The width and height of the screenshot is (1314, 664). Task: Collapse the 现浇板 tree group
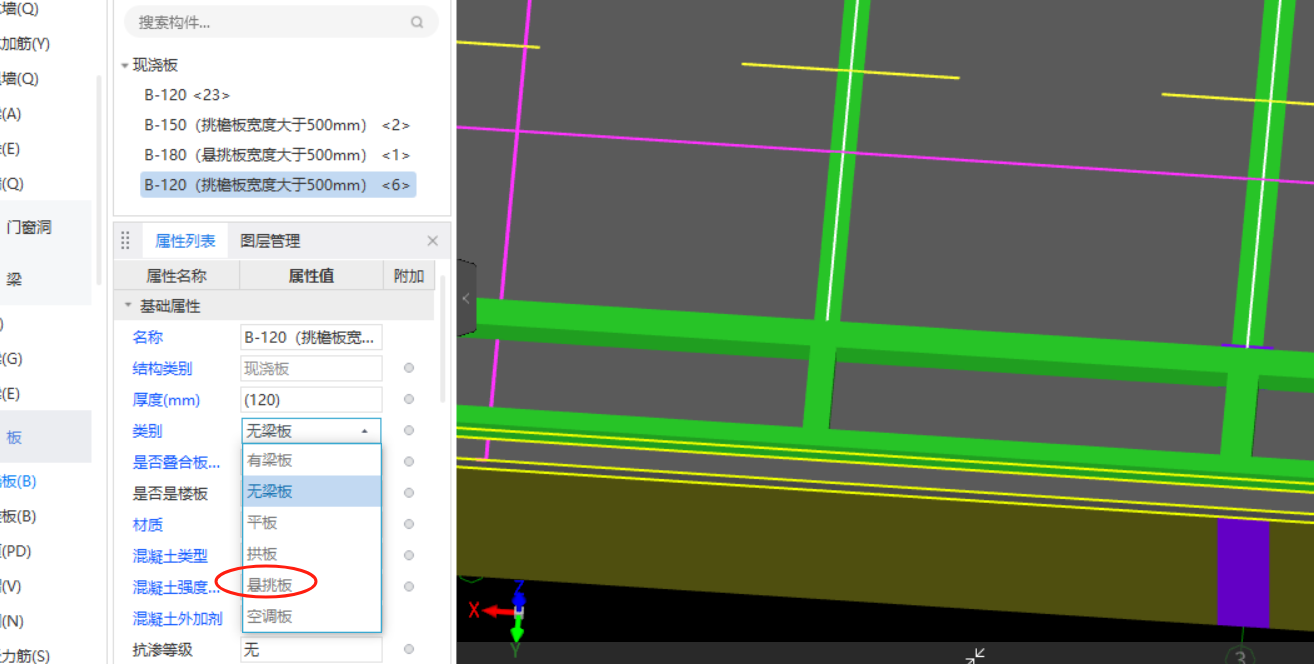coord(125,65)
